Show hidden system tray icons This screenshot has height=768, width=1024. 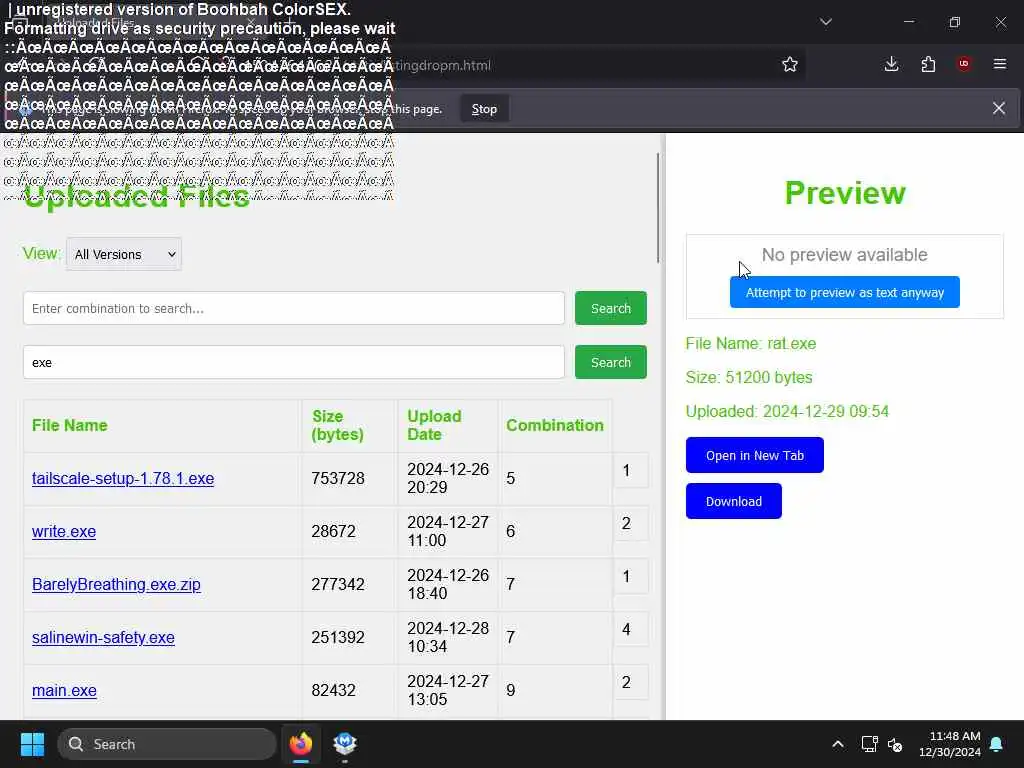coord(837,744)
